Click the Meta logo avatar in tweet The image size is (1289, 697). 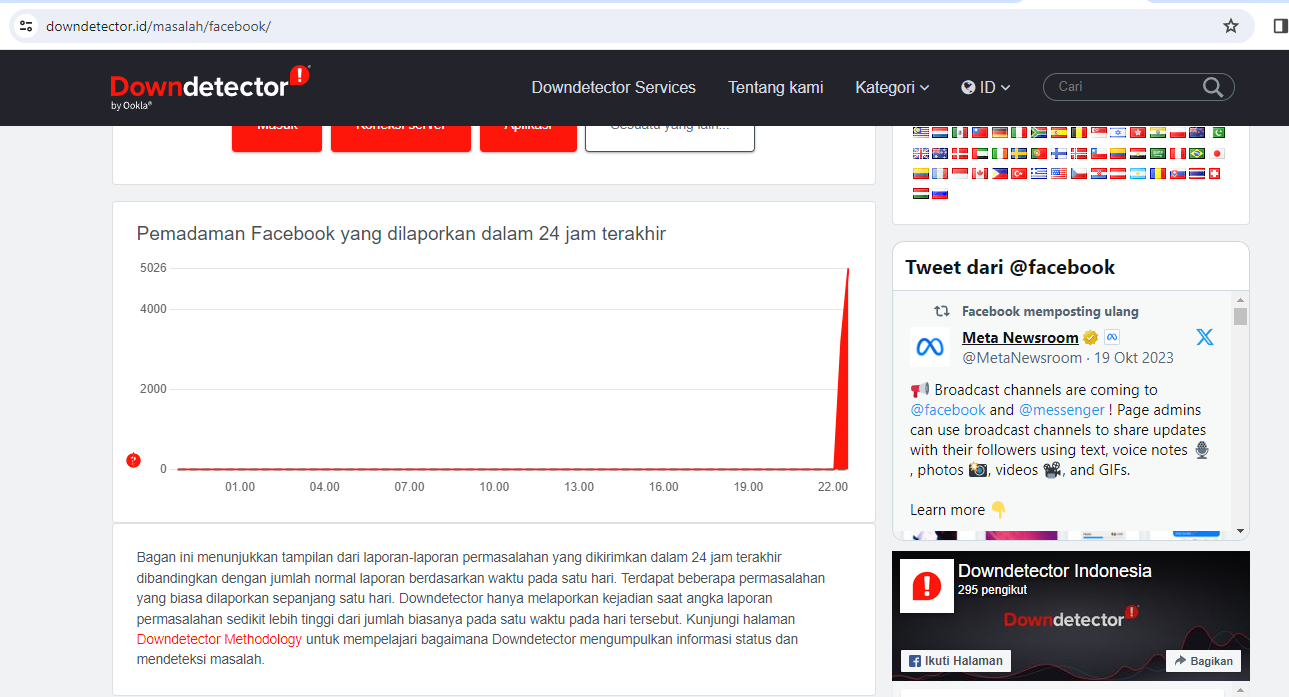coord(930,347)
